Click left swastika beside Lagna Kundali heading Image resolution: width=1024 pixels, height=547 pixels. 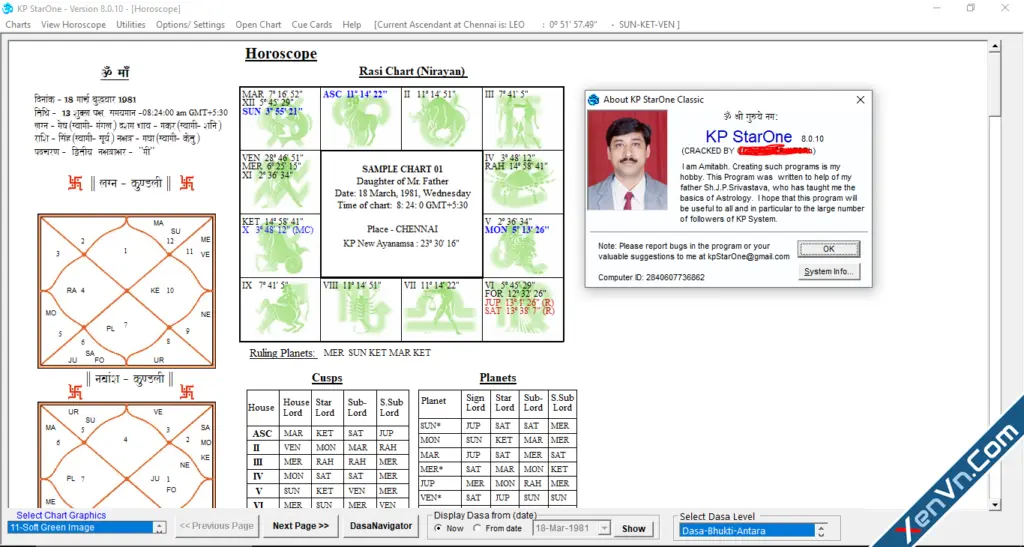(75, 183)
